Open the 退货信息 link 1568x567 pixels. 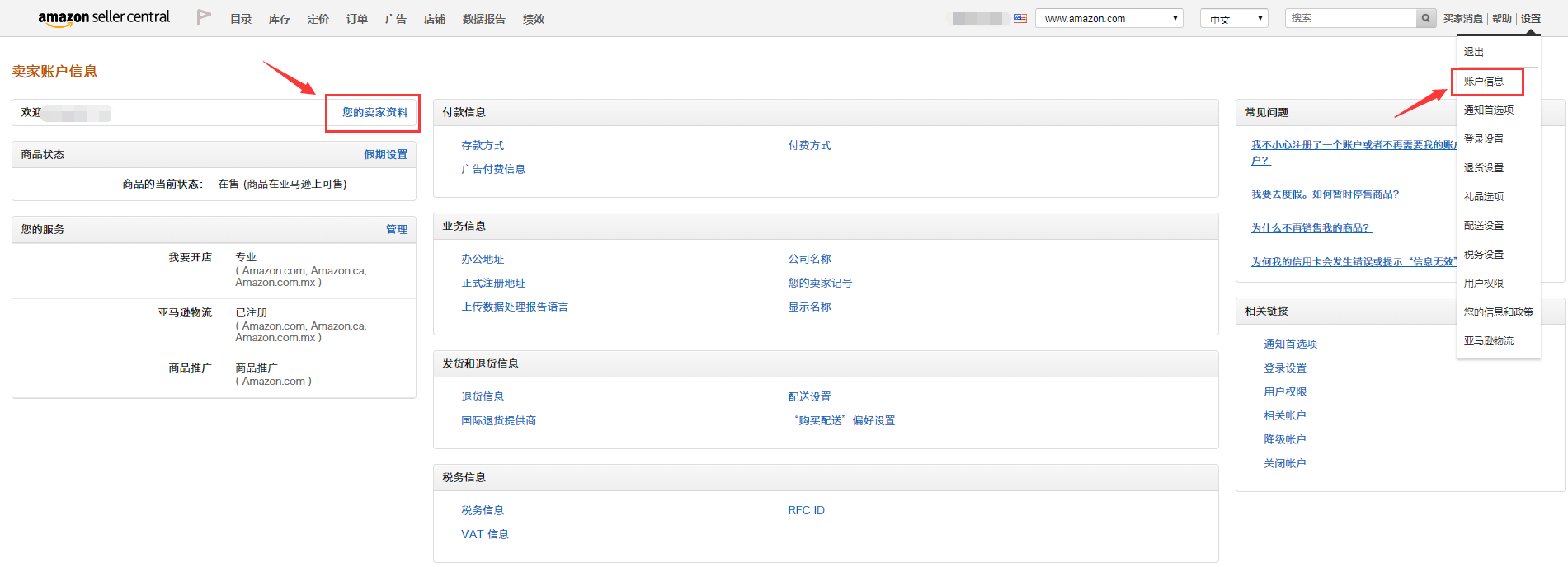pos(483,396)
